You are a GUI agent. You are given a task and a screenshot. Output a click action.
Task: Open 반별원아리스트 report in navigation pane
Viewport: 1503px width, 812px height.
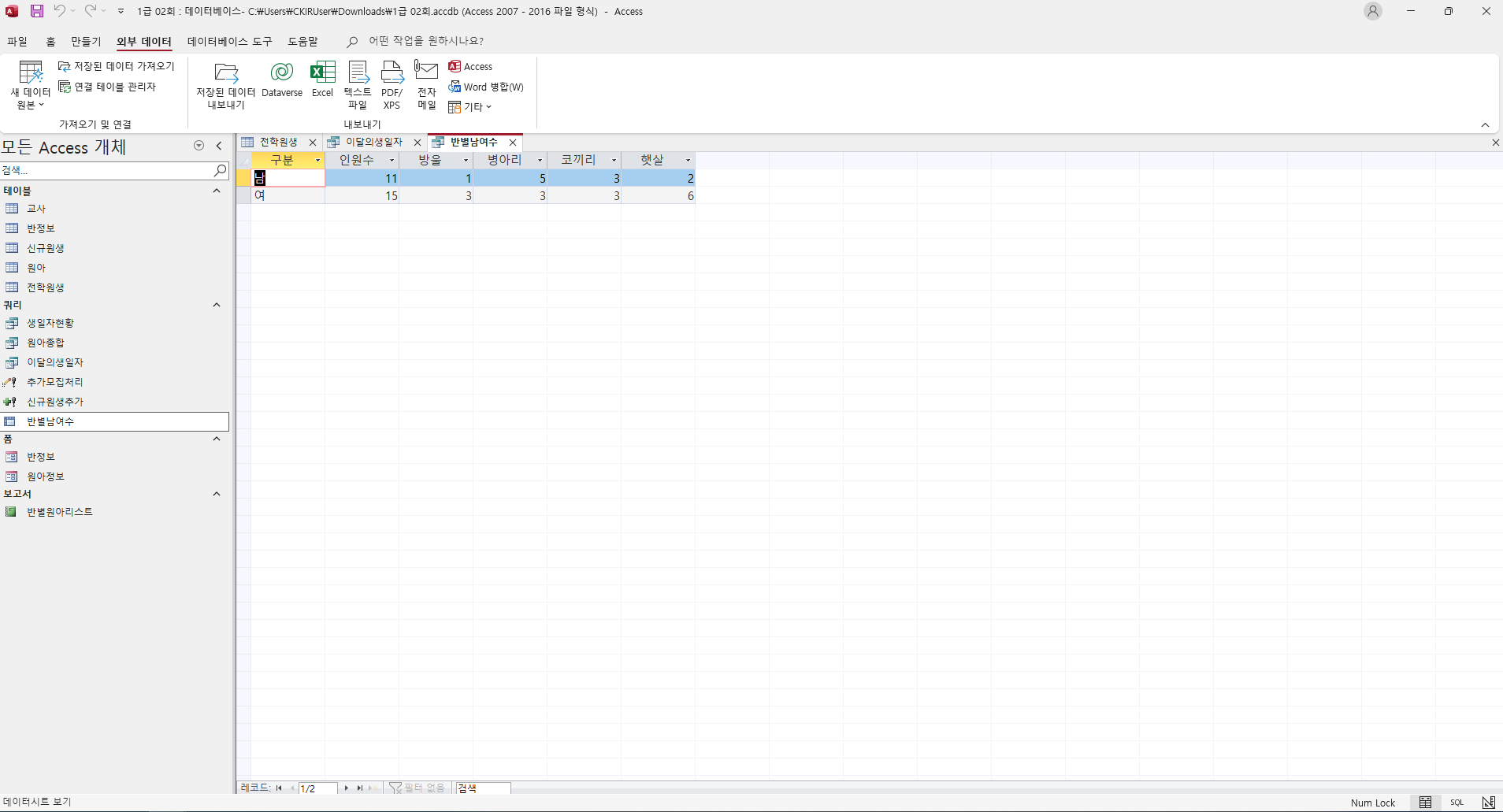(x=60, y=512)
